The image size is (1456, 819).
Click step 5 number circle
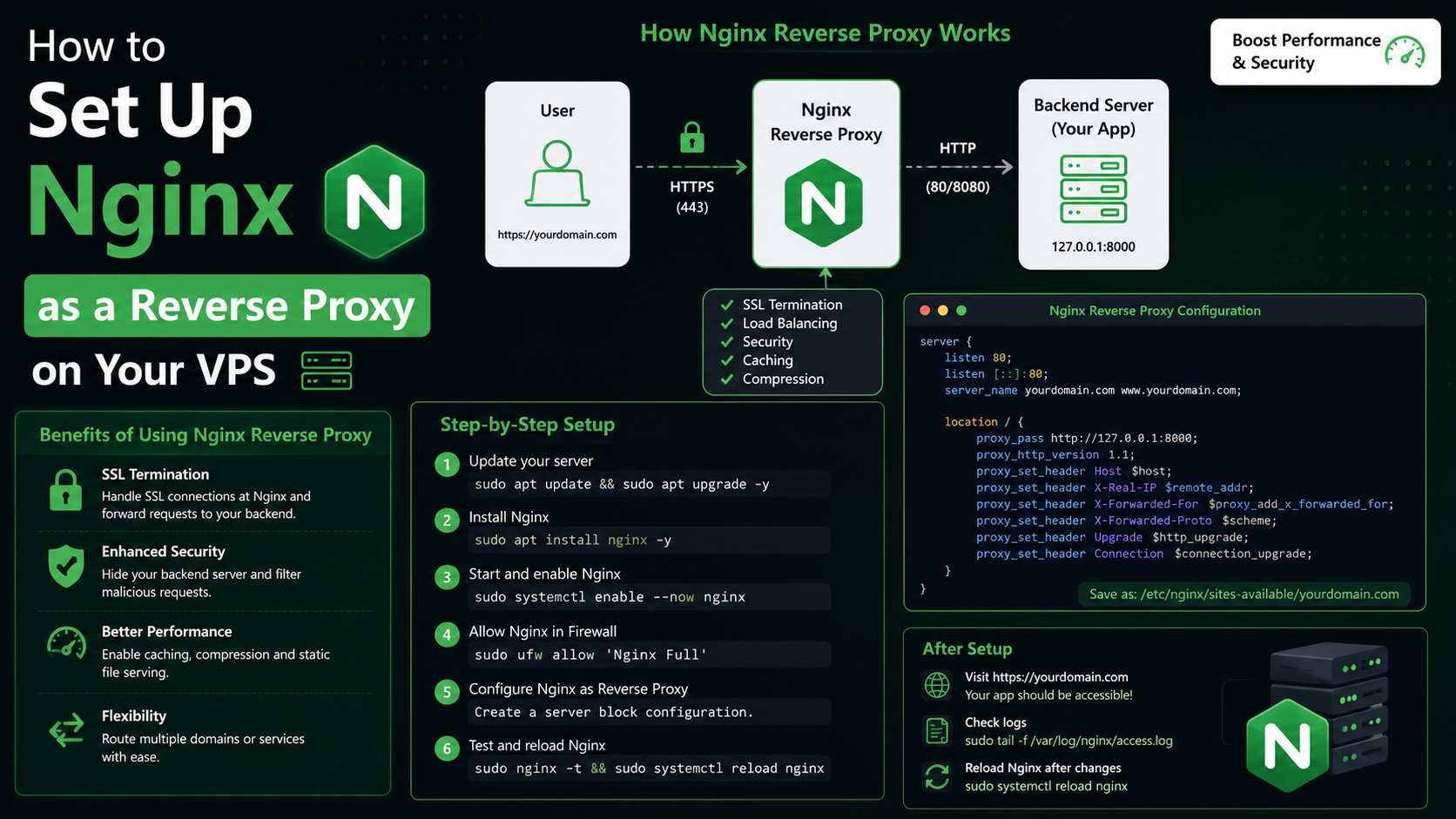447,692
